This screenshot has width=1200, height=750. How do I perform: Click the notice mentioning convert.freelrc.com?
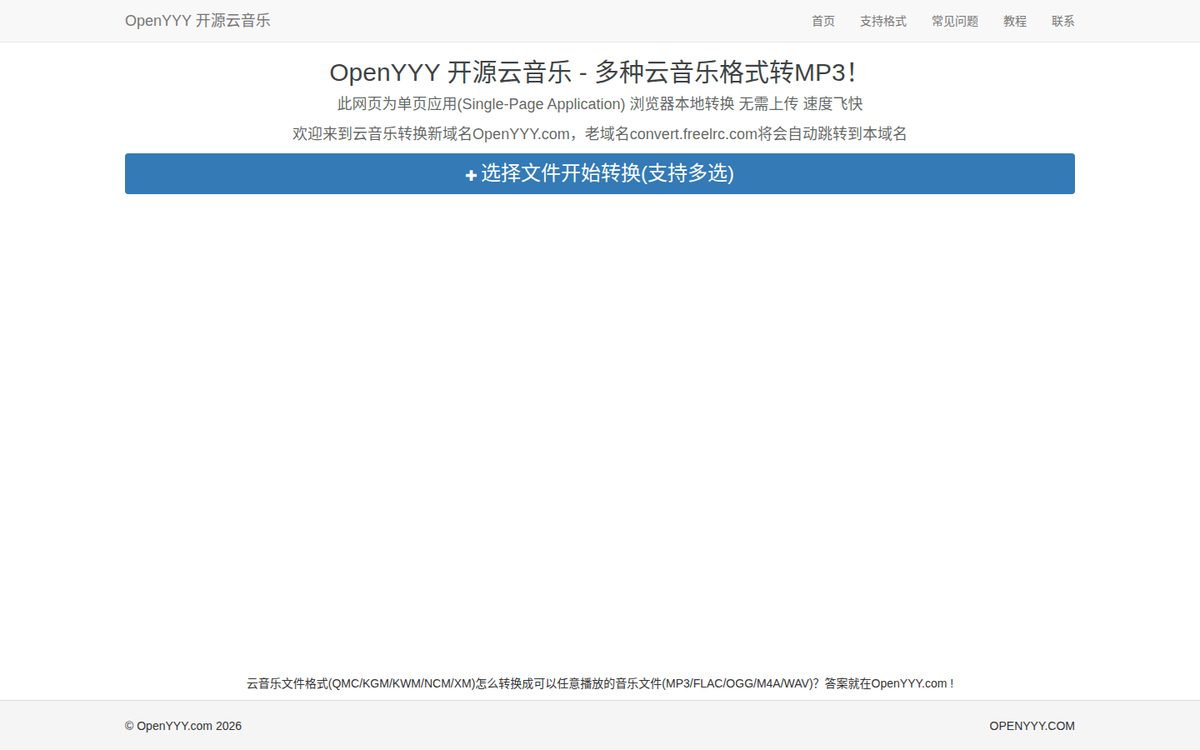600,134
